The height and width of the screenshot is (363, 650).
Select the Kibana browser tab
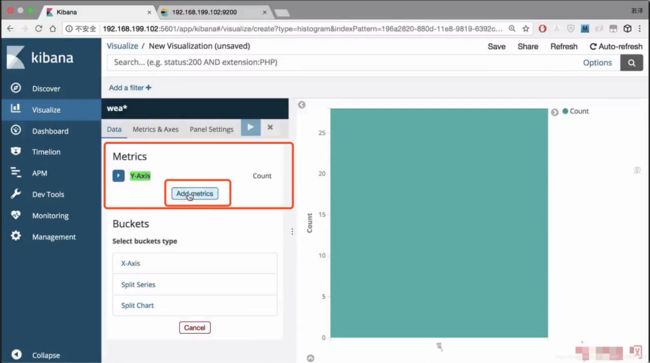click(x=97, y=12)
